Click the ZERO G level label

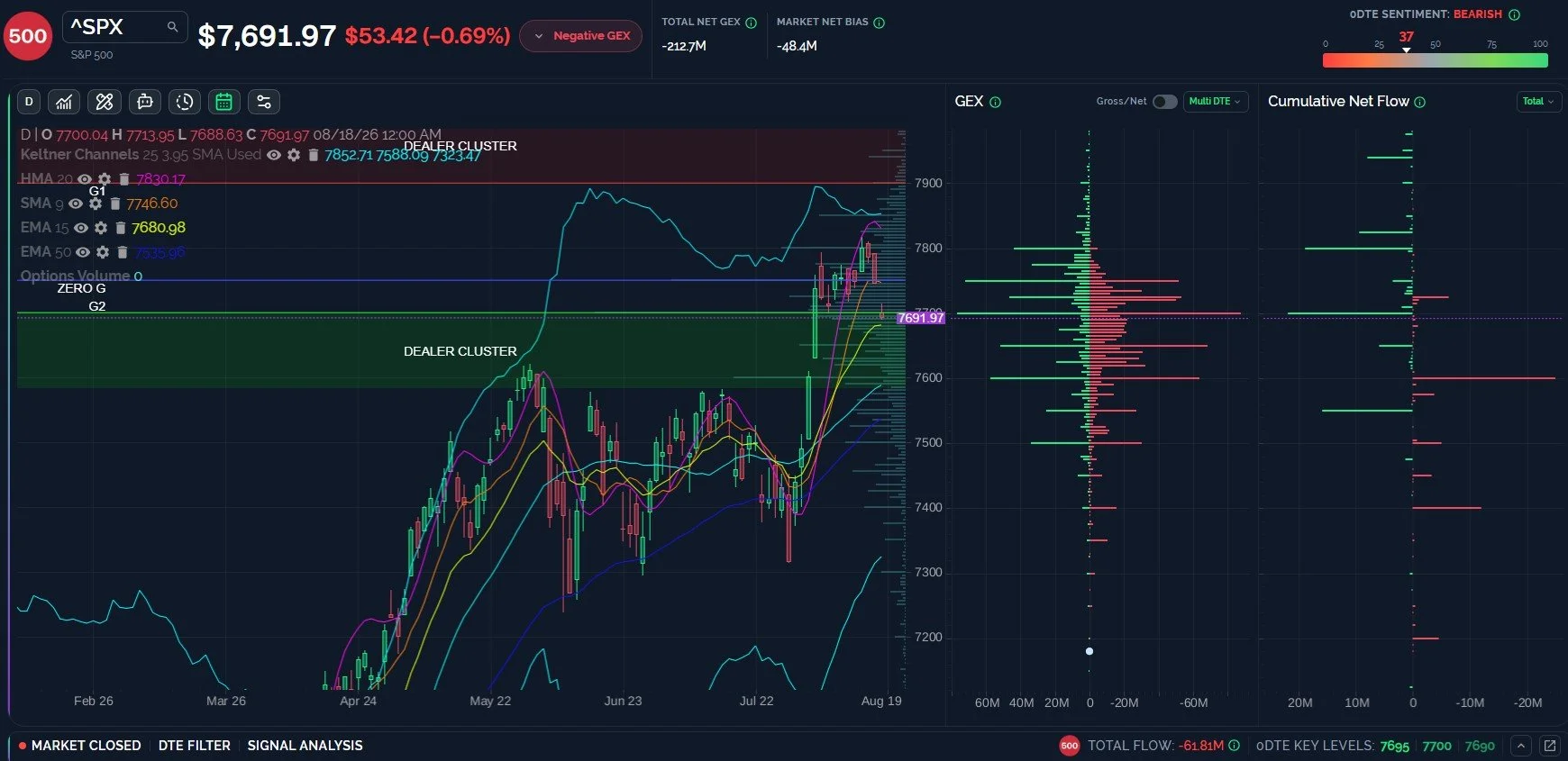pyautogui.click(x=81, y=288)
